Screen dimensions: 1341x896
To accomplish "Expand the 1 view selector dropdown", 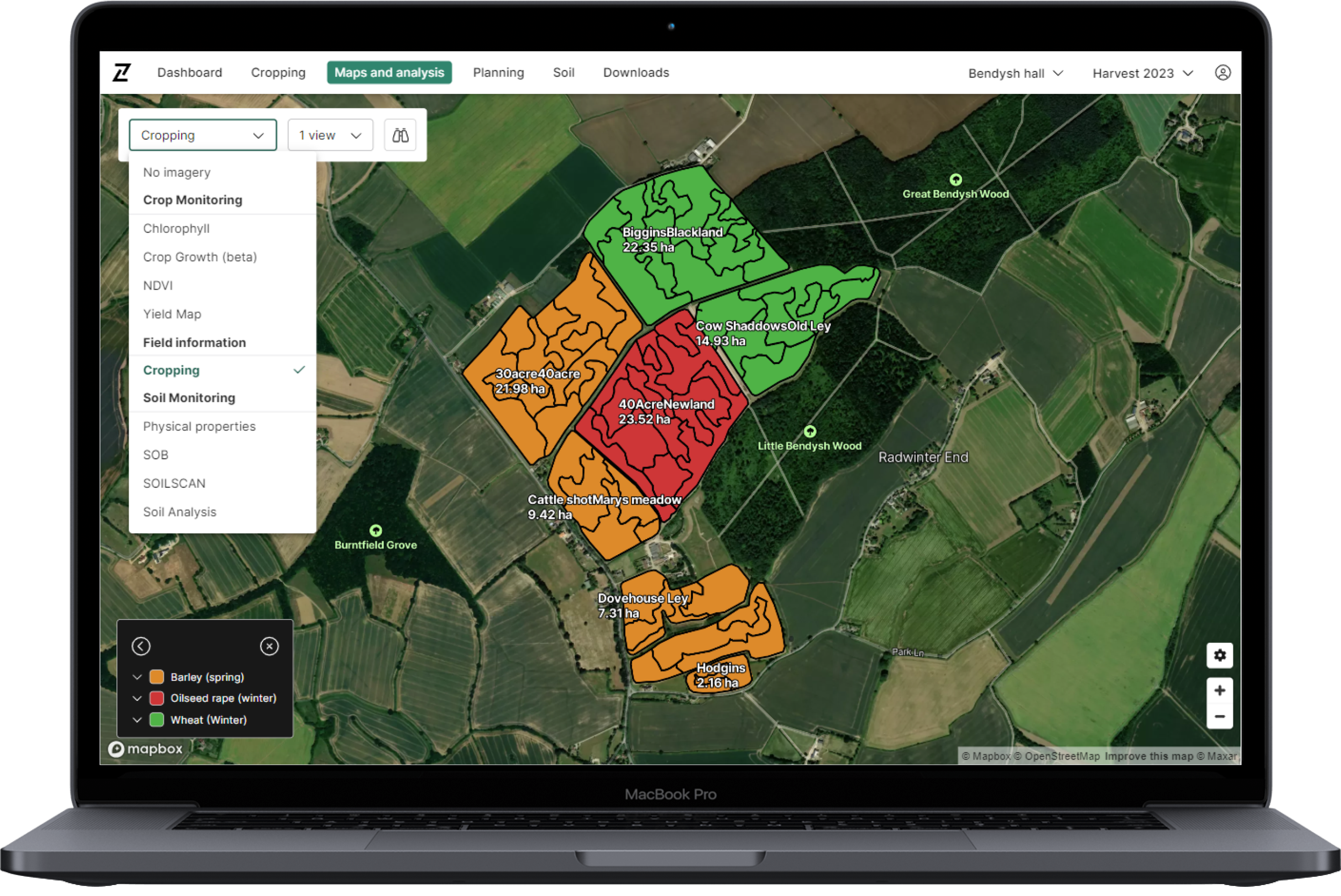I will point(331,135).
